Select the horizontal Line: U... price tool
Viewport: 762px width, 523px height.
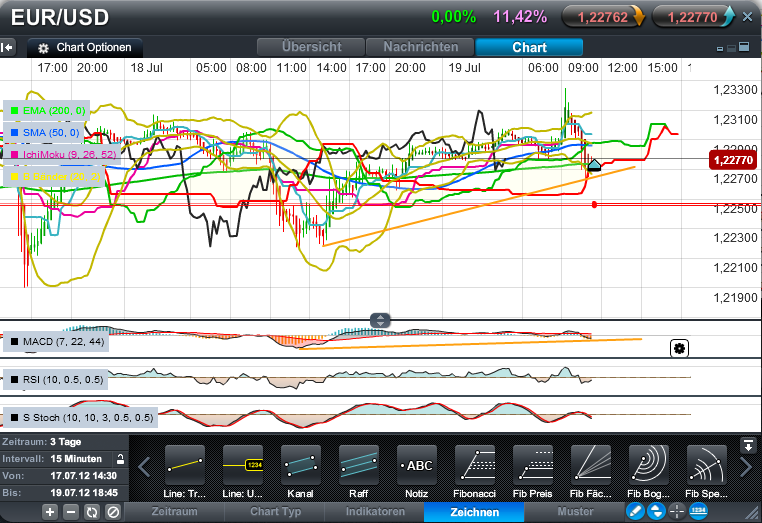(x=242, y=465)
